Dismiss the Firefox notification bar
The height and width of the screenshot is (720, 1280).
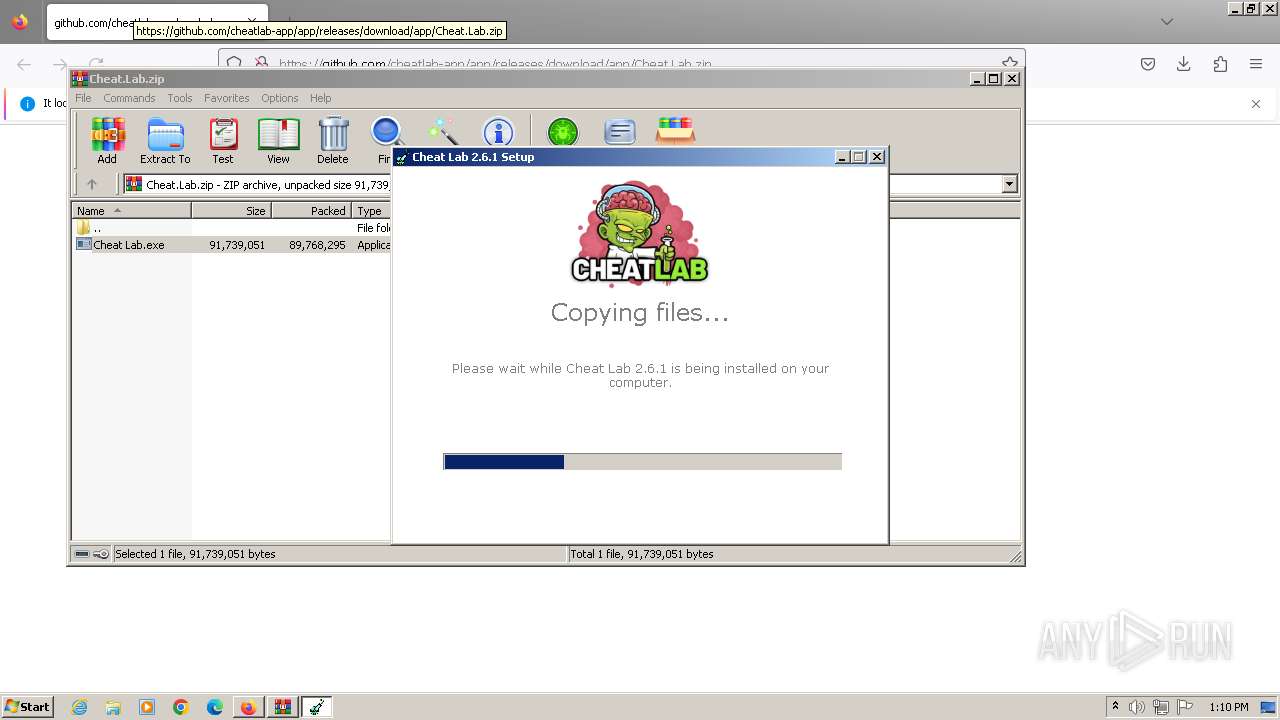tap(1256, 104)
